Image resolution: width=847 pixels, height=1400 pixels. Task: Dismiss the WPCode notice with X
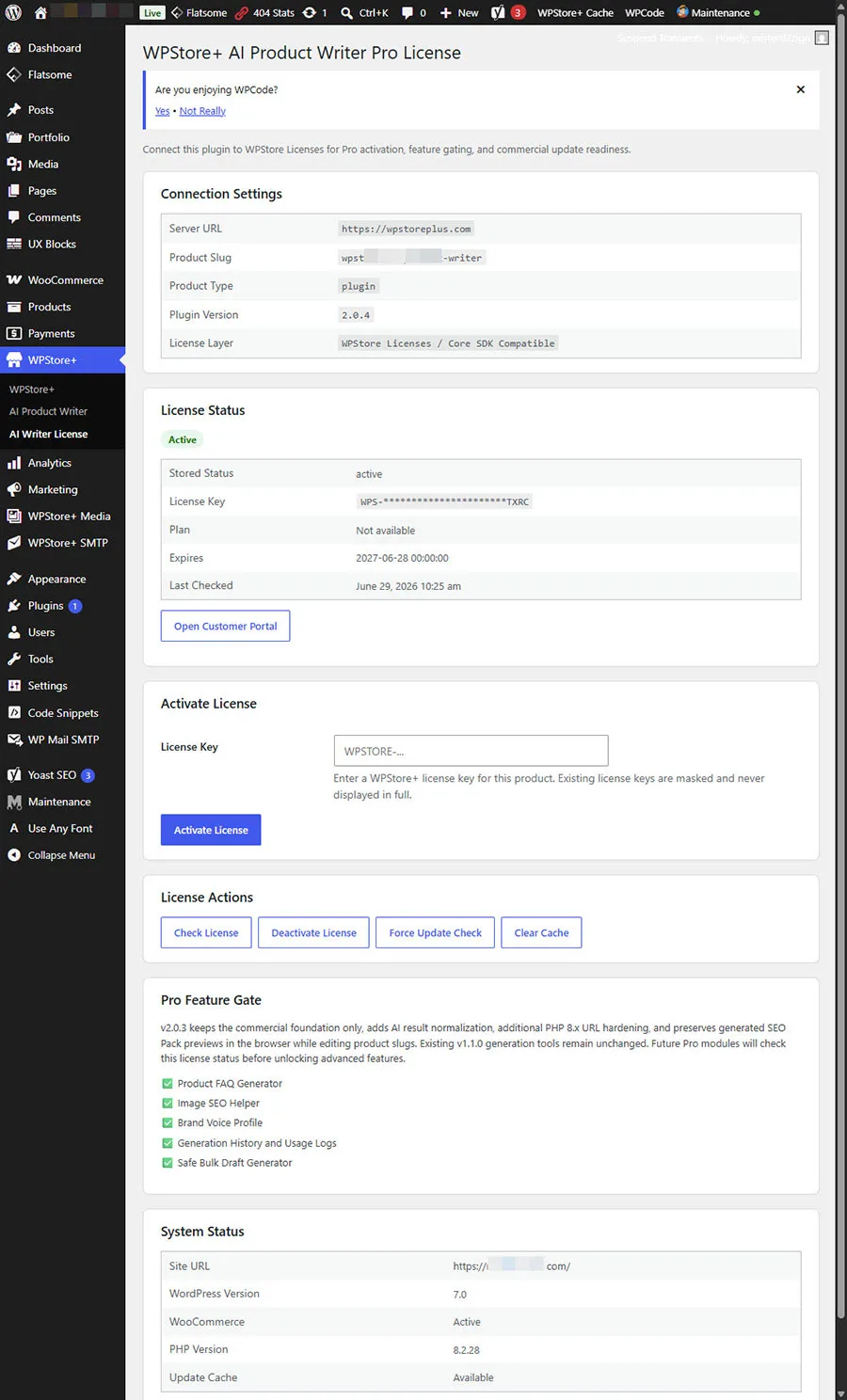(801, 89)
